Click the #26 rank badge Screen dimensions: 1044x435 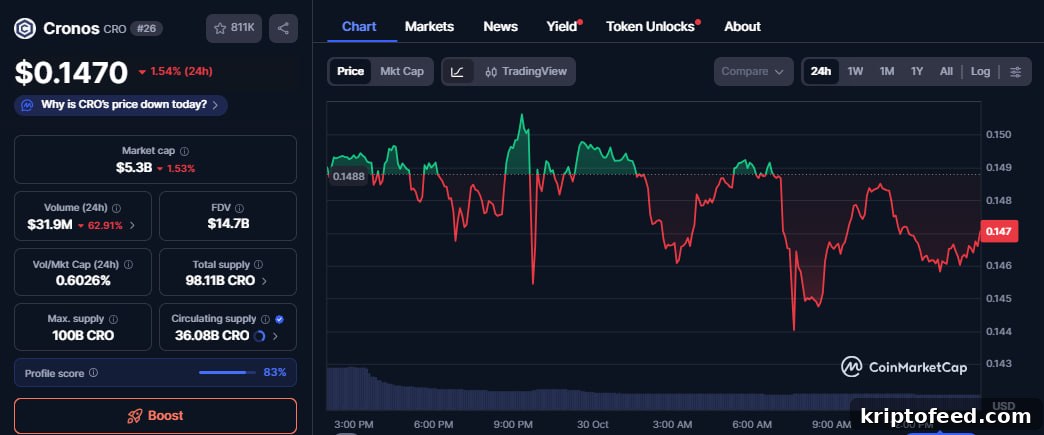pos(146,29)
